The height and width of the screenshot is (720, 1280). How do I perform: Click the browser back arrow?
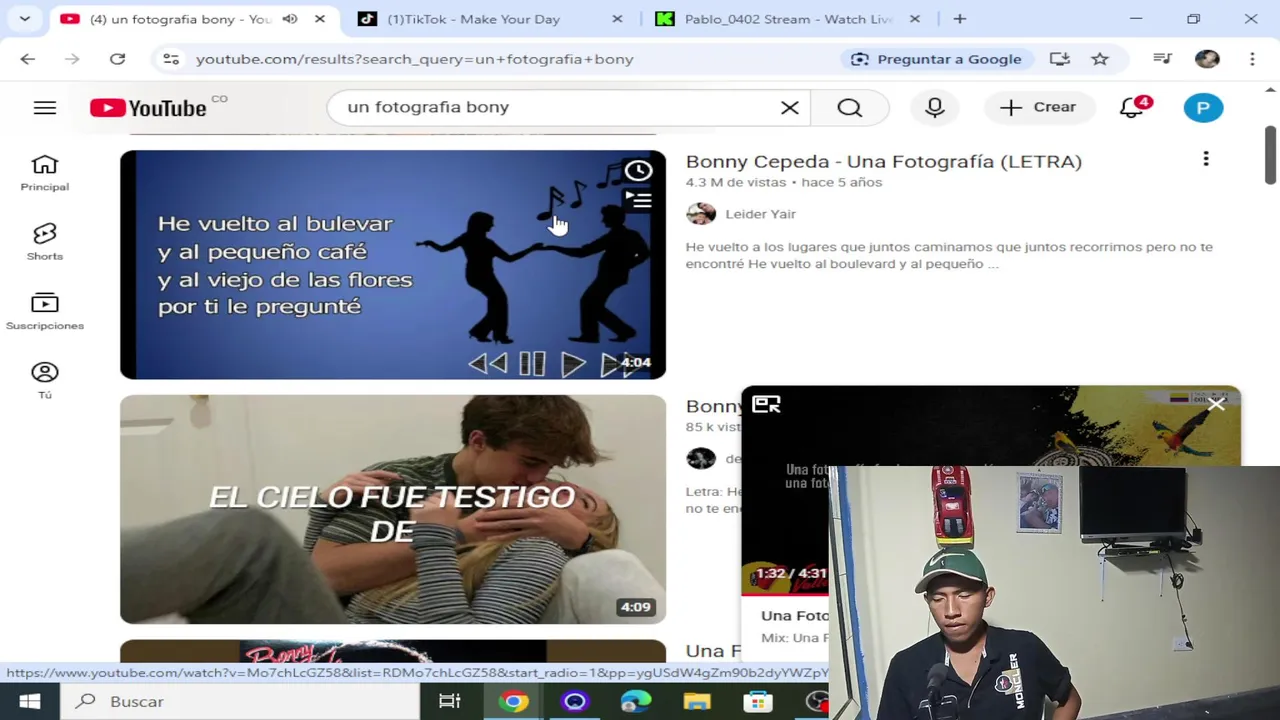tap(28, 59)
